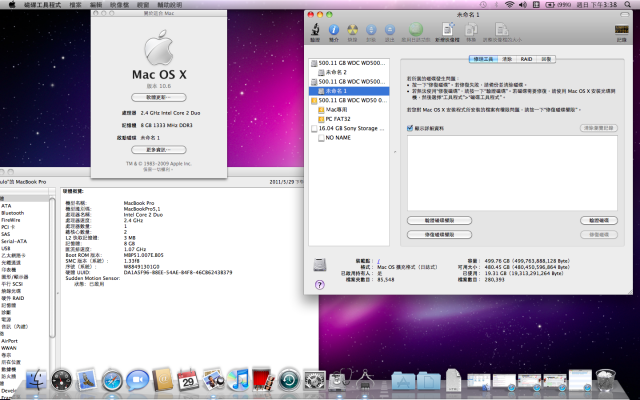The height and width of the screenshot is (400, 640).
Task: Open the blue Info icon in Disk Utility toolbar
Action: pyautogui.click(x=333, y=30)
